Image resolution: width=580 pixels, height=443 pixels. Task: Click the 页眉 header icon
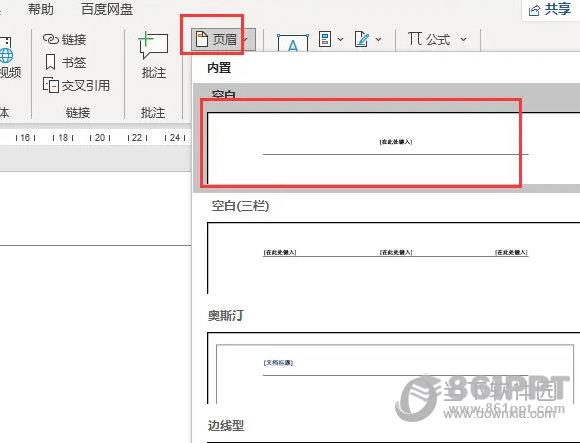click(x=202, y=39)
